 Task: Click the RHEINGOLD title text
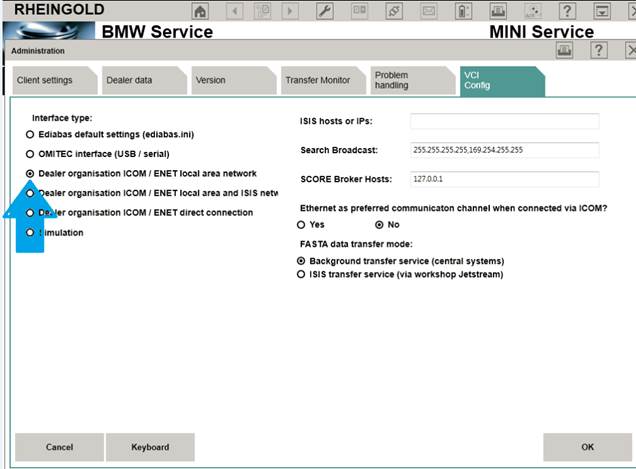[x=59, y=9]
